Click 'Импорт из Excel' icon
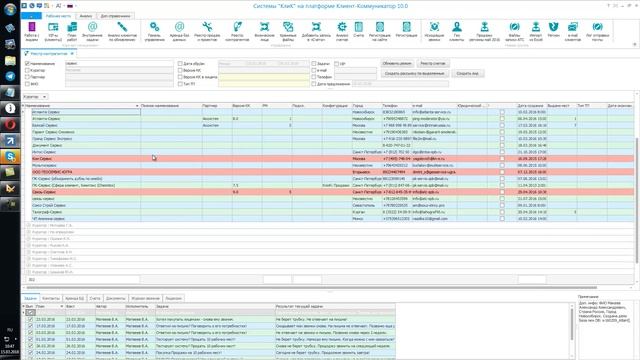Screen dimensions: 640x360 [x=536, y=31]
